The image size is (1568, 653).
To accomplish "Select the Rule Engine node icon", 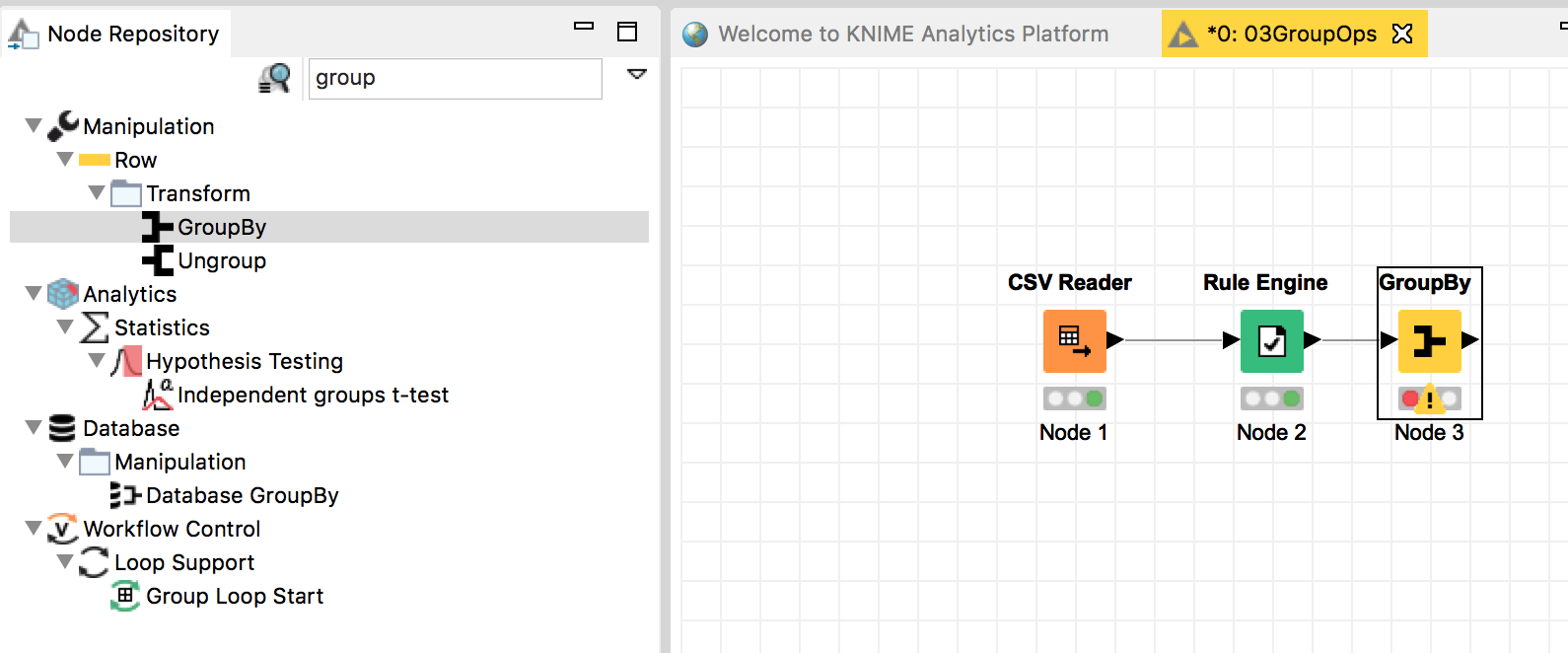I will tap(1271, 340).
